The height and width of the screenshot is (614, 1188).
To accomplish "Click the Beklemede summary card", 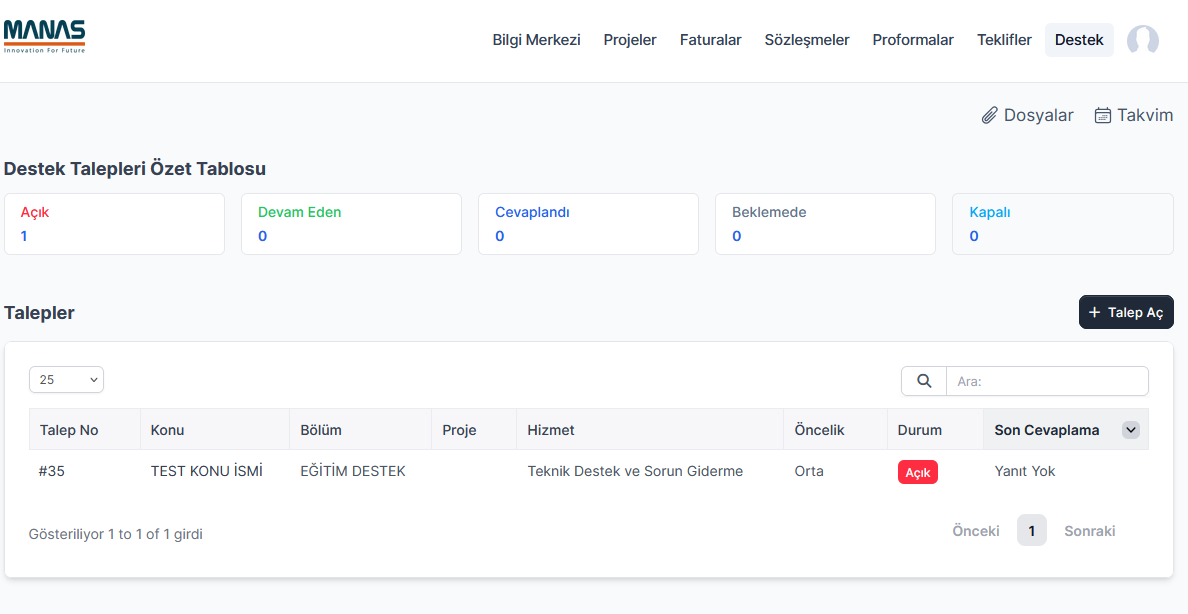I will click(x=825, y=223).
